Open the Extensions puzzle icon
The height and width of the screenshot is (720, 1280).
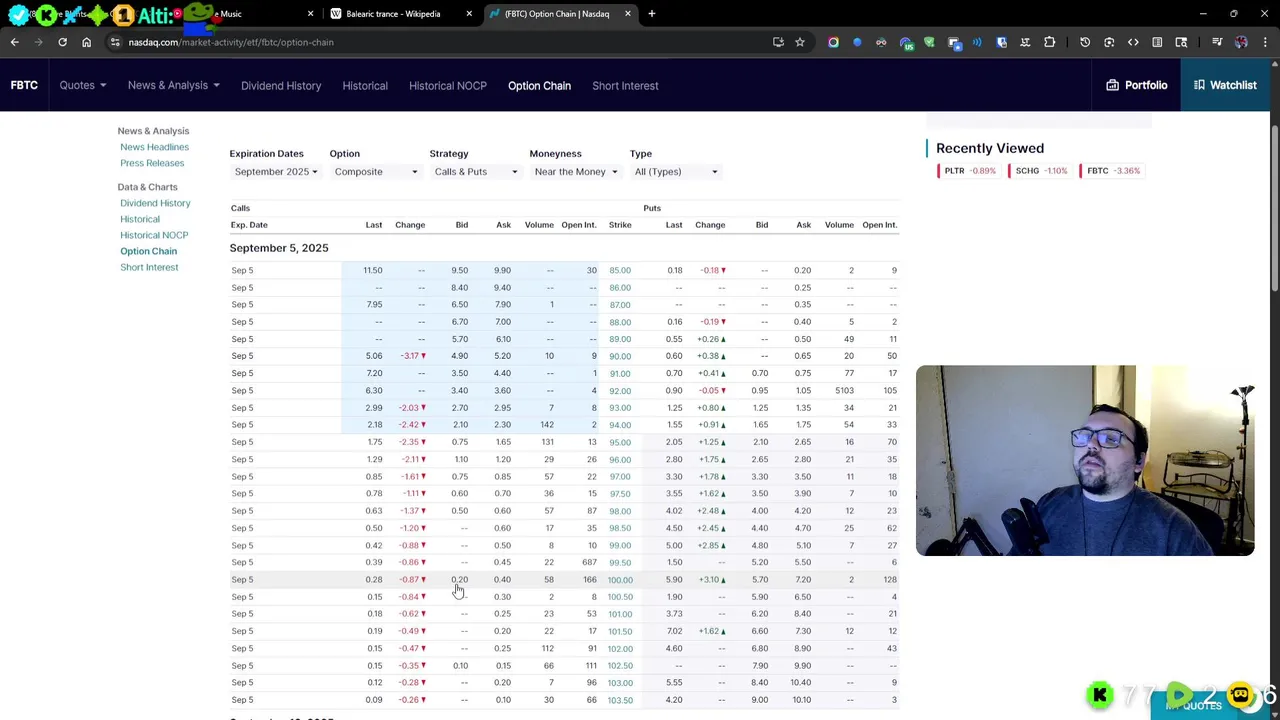click(x=1049, y=42)
